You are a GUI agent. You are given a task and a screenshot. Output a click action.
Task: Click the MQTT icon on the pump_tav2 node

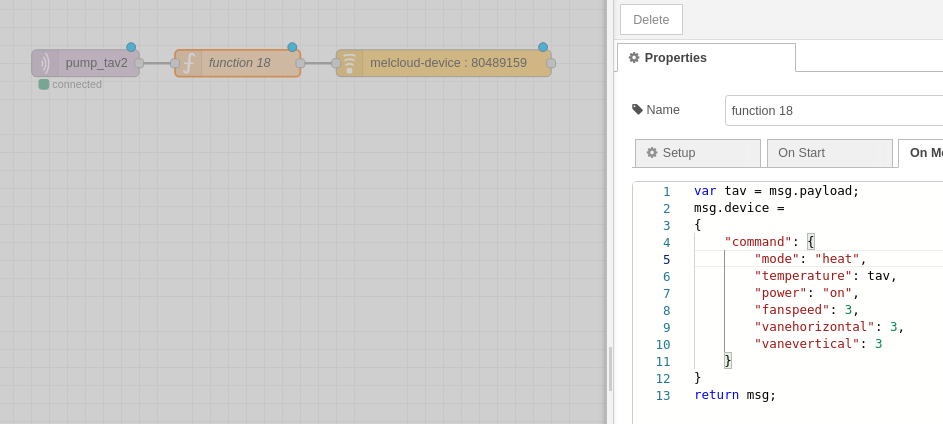click(x=45, y=63)
